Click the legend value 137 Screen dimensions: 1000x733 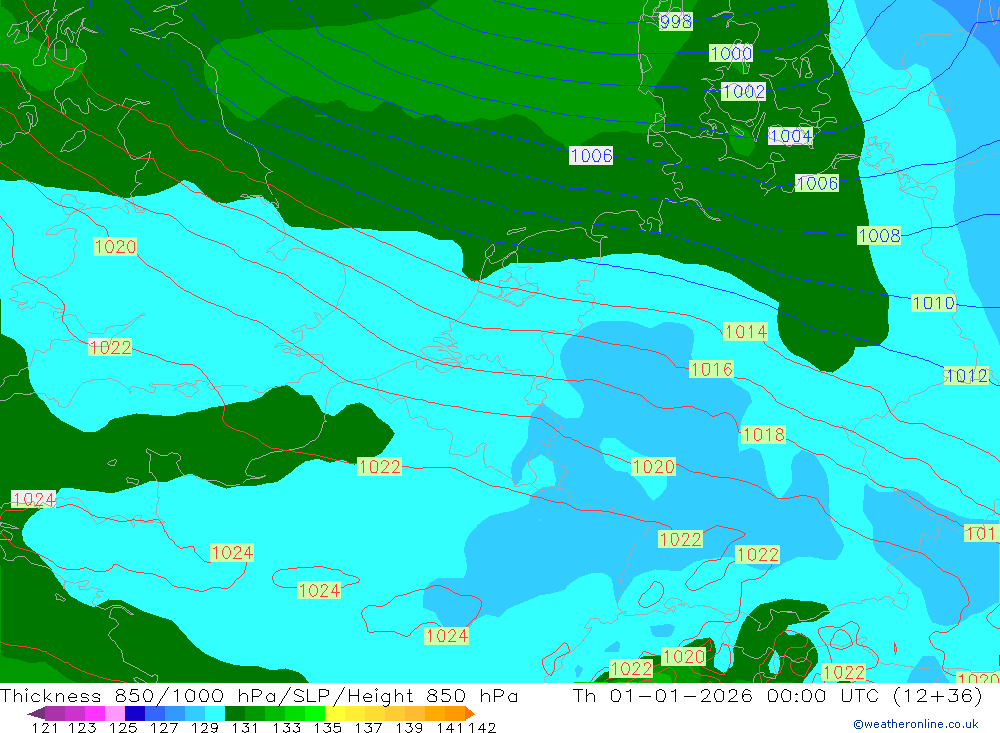pyautogui.click(x=368, y=727)
